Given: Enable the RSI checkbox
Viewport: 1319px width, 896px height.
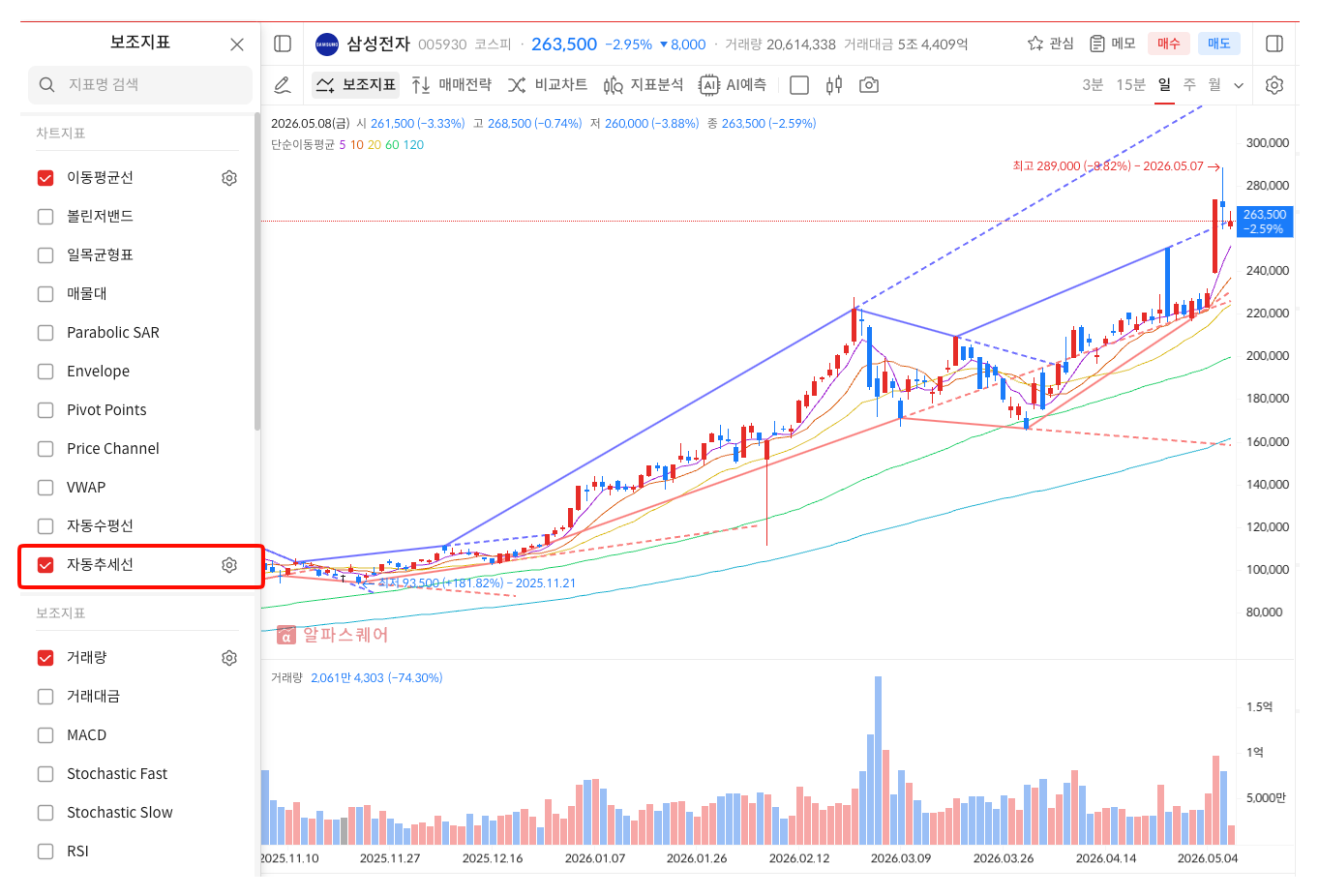Looking at the screenshot, I should coord(45,851).
